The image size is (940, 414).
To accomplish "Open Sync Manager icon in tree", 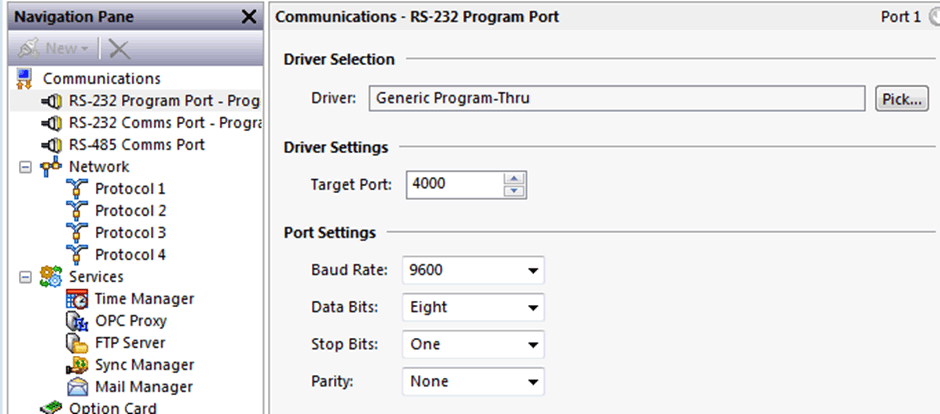I will pyautogui.click(x=77, y=365).
